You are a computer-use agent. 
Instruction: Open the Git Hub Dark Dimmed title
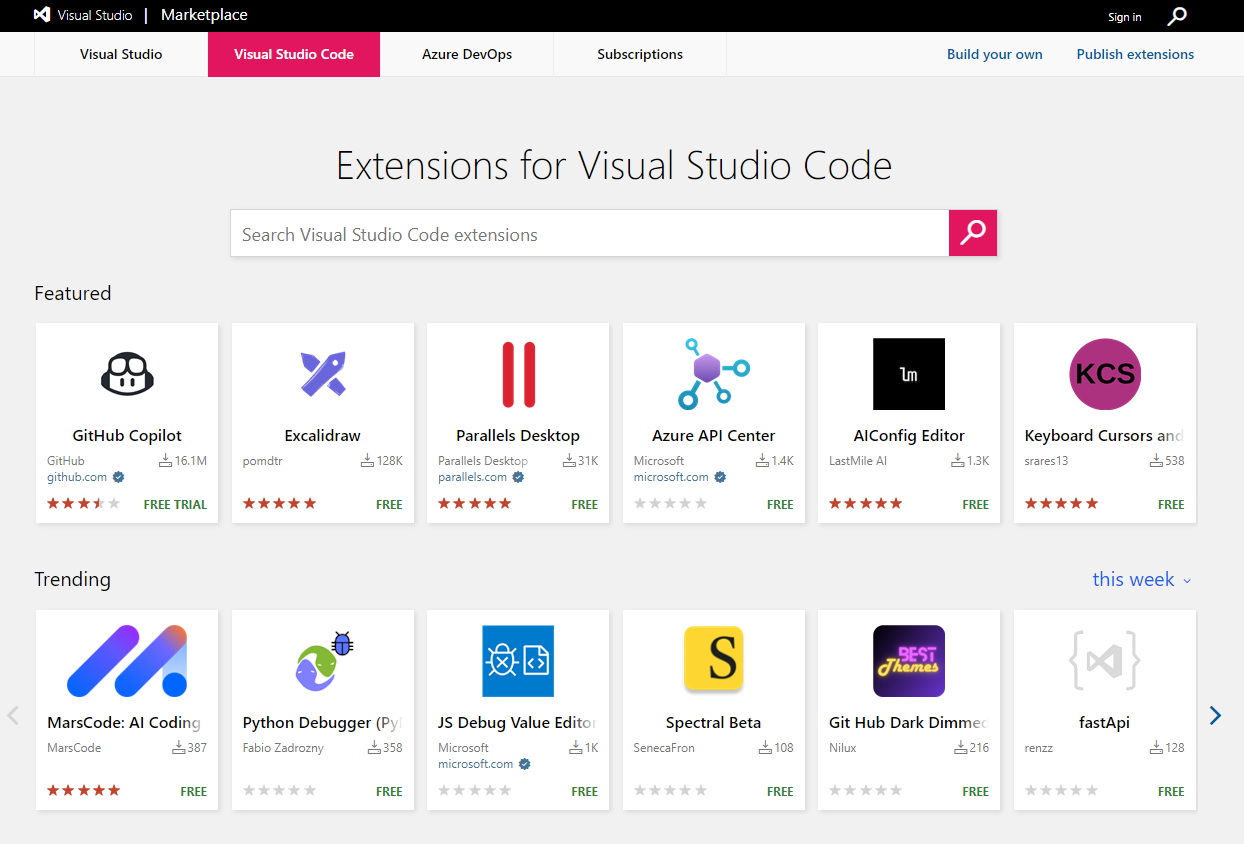(909, 722)
